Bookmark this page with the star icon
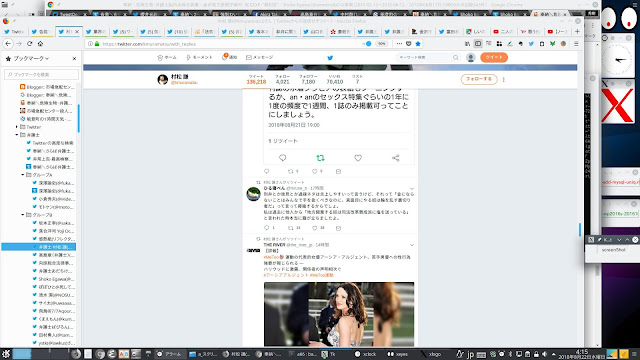Image resolution: width=640 pixels, height=360 pixels. (418, 44)
